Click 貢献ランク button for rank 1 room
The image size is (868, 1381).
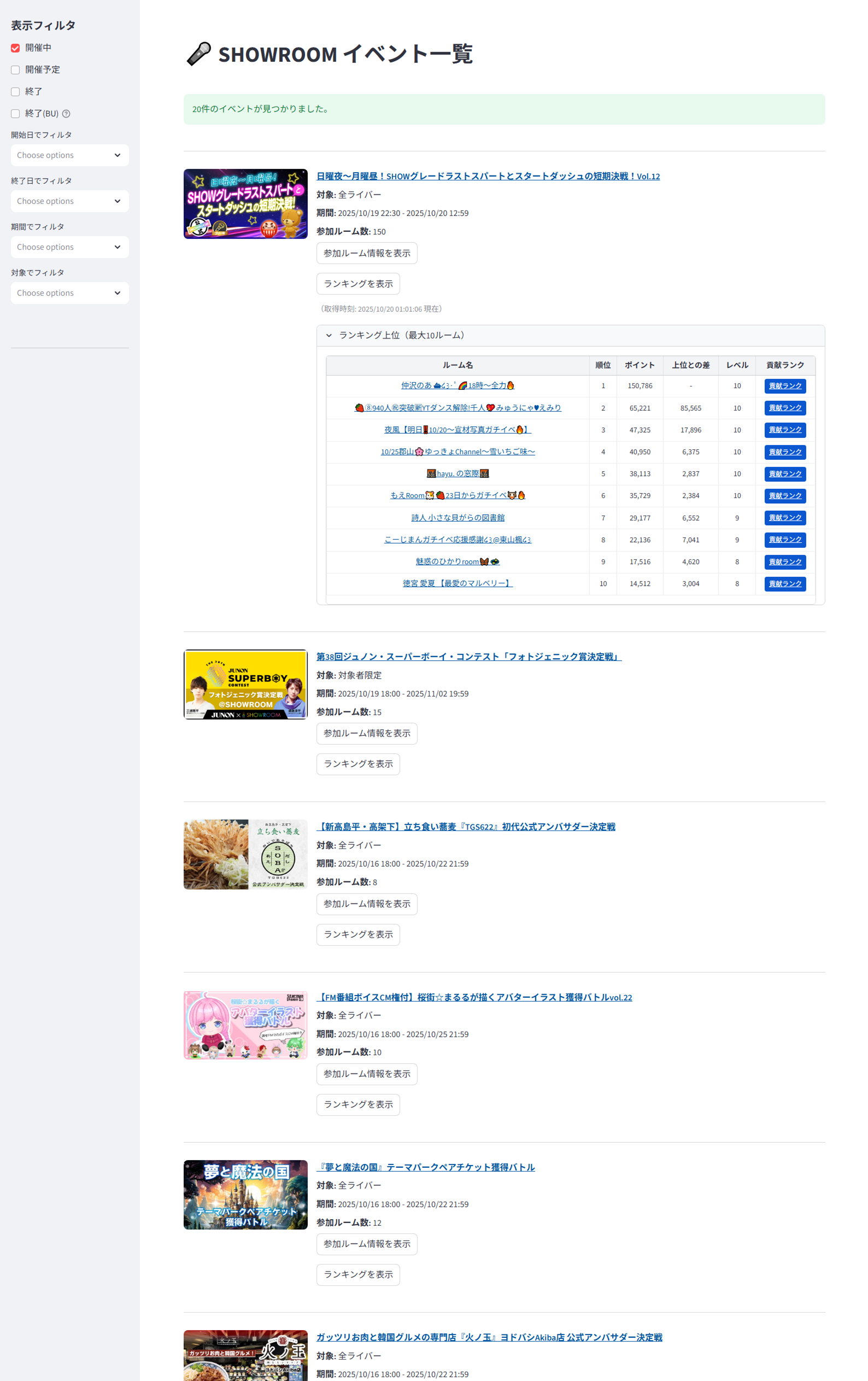click(x=784, y=386)
